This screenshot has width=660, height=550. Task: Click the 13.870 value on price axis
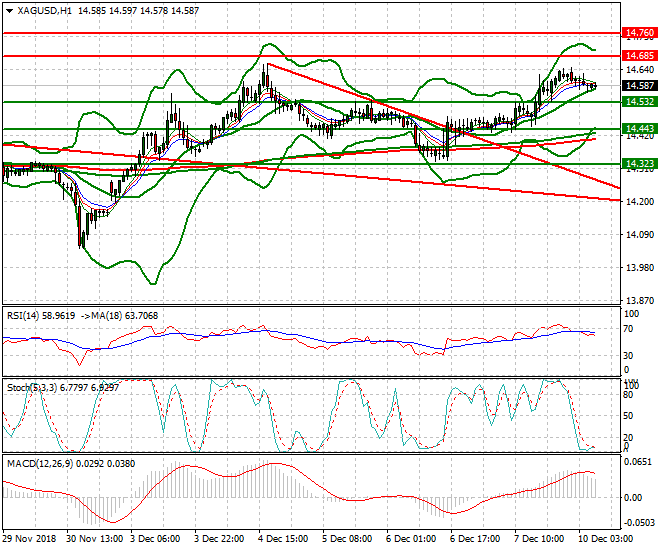click(638, 300)
